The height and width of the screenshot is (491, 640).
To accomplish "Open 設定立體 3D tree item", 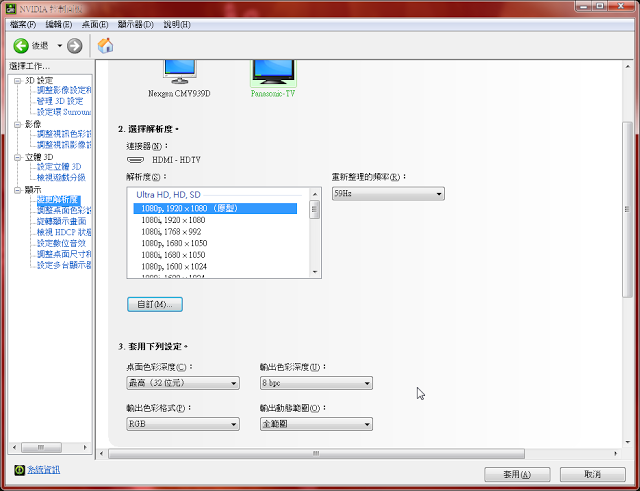I will [59, 167].
